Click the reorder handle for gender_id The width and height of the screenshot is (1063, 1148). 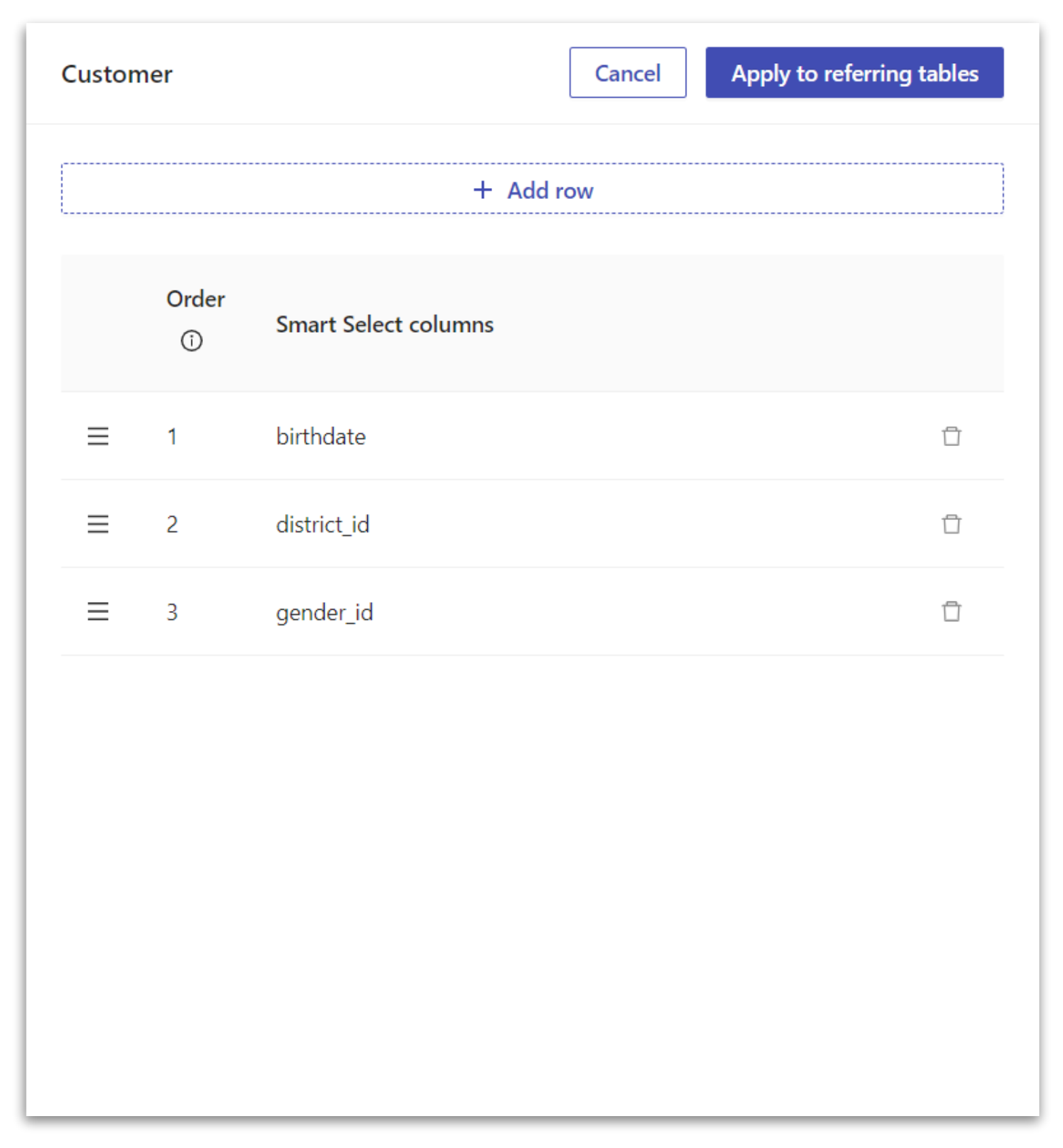pos(98,611)
